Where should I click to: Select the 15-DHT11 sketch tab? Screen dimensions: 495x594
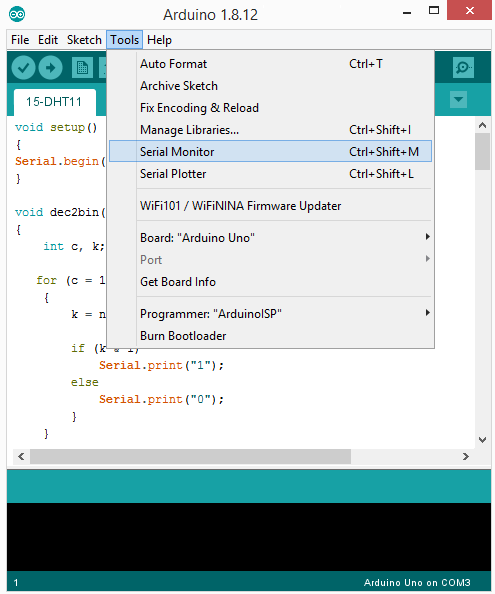click(54, 102)
